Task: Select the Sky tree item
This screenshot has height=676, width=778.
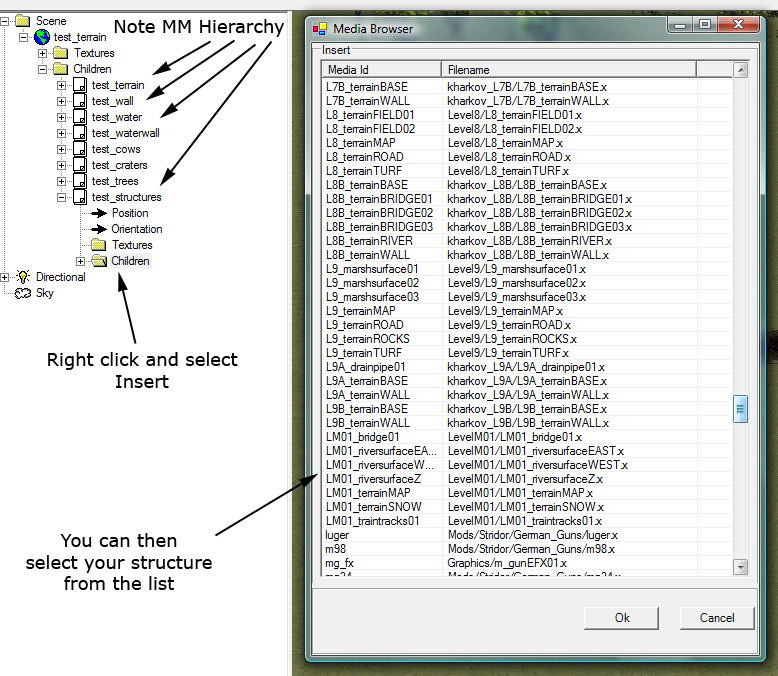Action: click(x=45, y=293)
